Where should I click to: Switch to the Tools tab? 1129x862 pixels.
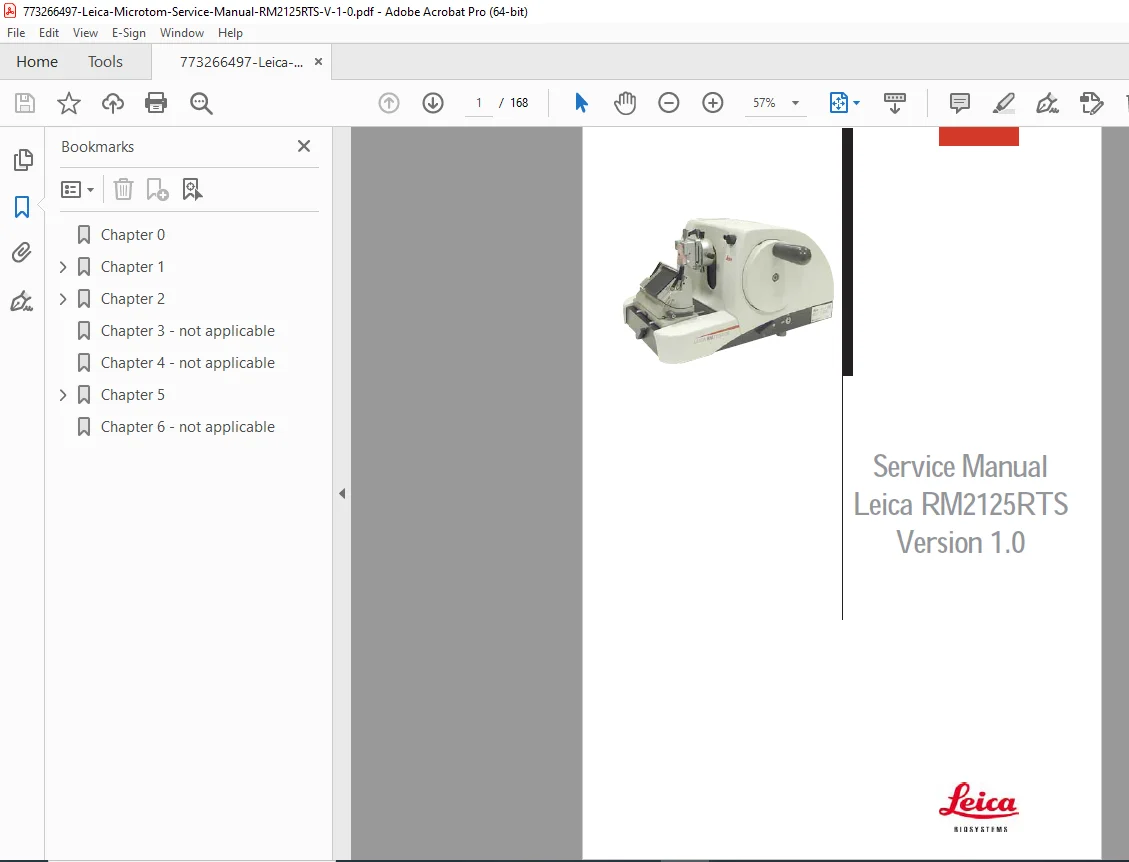105,62
